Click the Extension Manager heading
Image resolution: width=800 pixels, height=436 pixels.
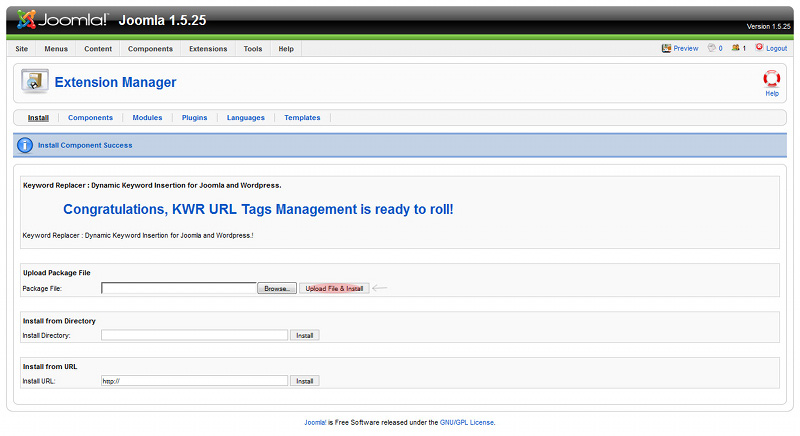point(115,82)
